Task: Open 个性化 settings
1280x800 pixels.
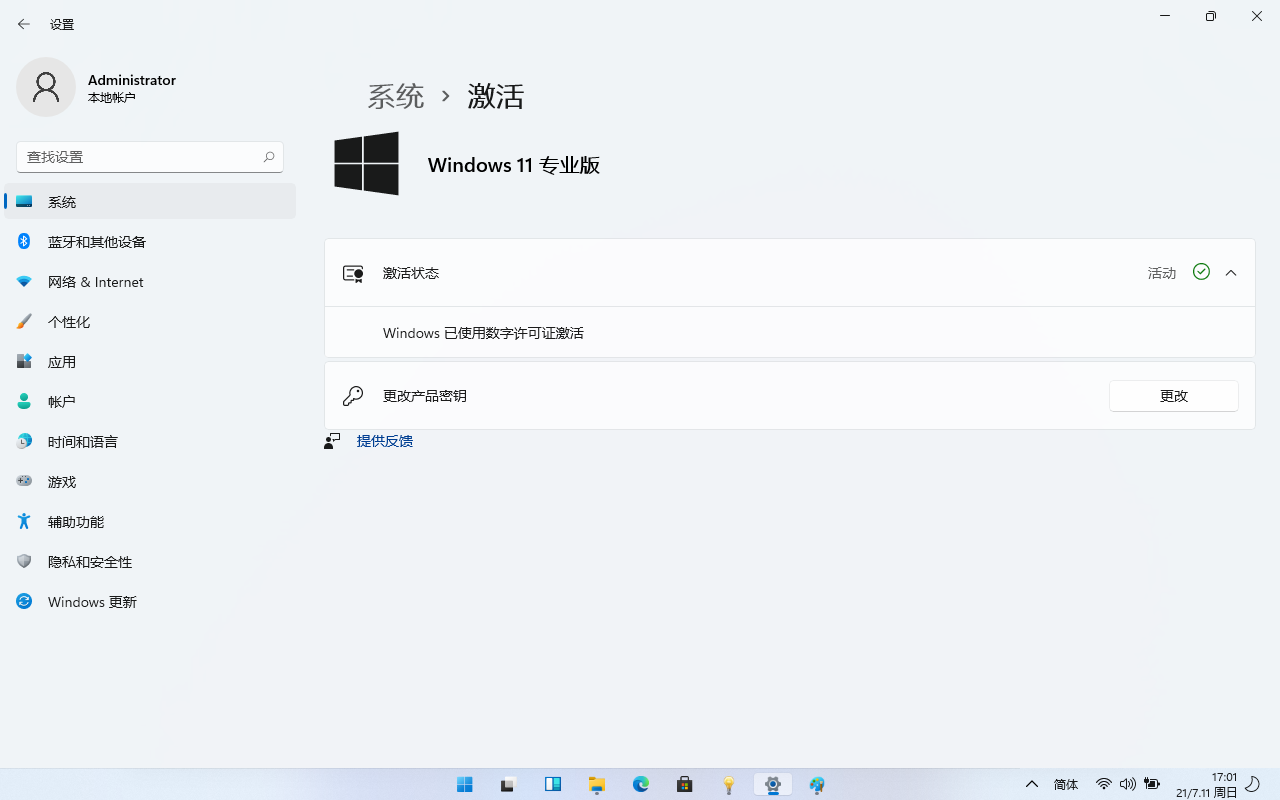Action: 150,322
